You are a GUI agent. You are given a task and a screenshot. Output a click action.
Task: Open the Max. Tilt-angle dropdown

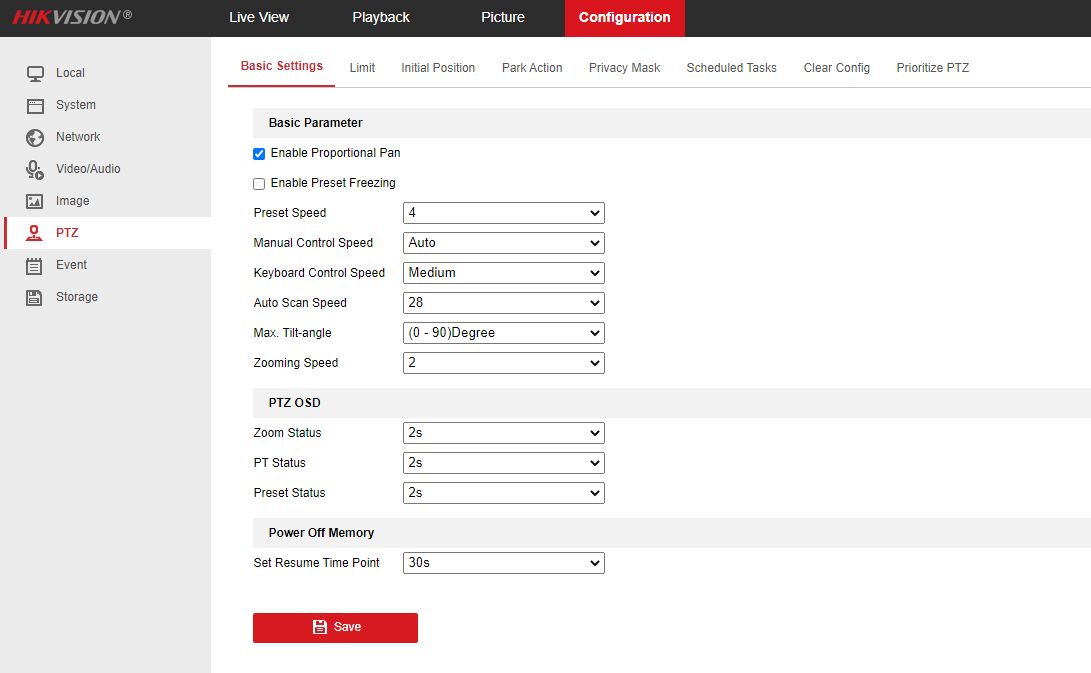tap(504, 333)
